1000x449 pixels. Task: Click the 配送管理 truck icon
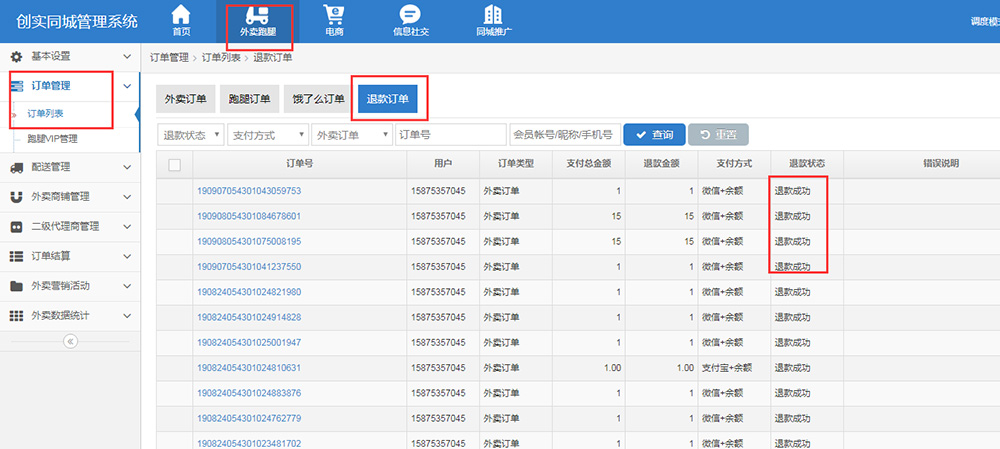point(16,167)
